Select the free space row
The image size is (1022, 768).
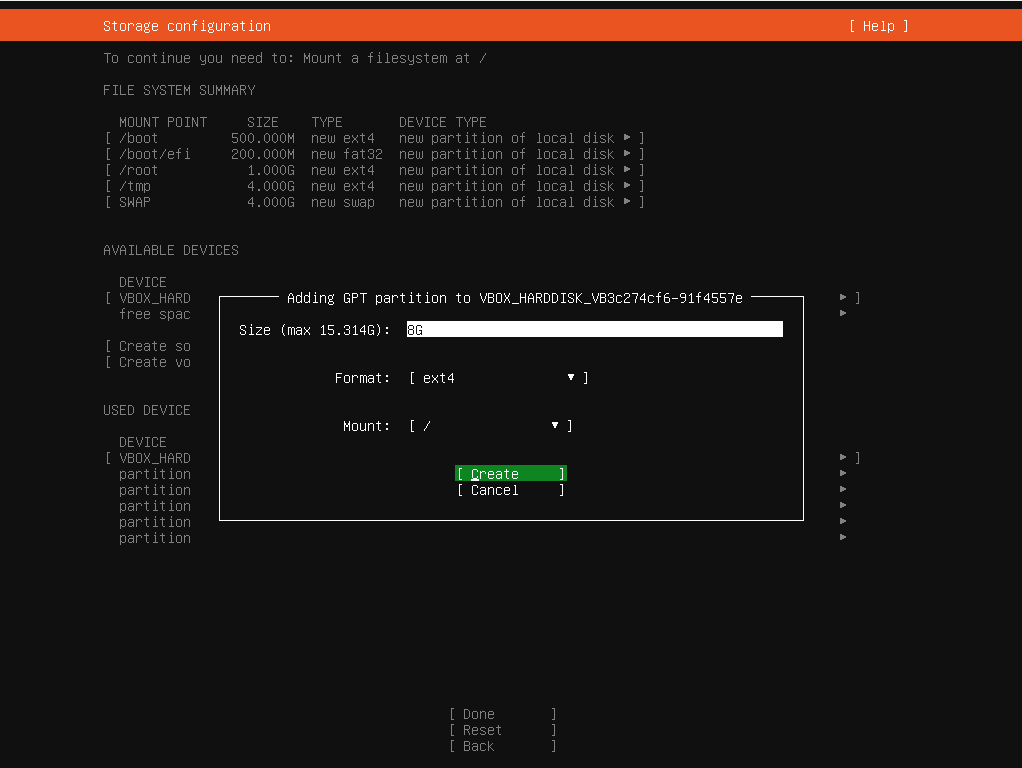(154, 314)
